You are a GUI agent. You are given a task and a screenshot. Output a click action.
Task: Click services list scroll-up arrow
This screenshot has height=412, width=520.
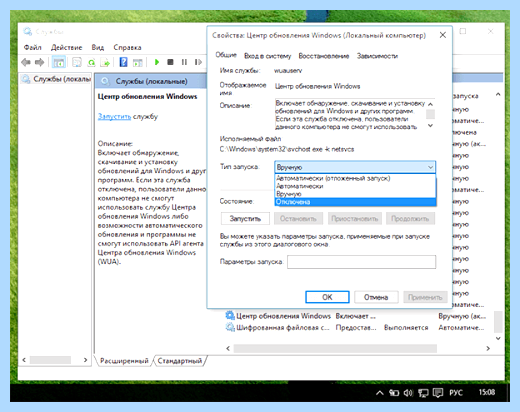tap(498, 94)
